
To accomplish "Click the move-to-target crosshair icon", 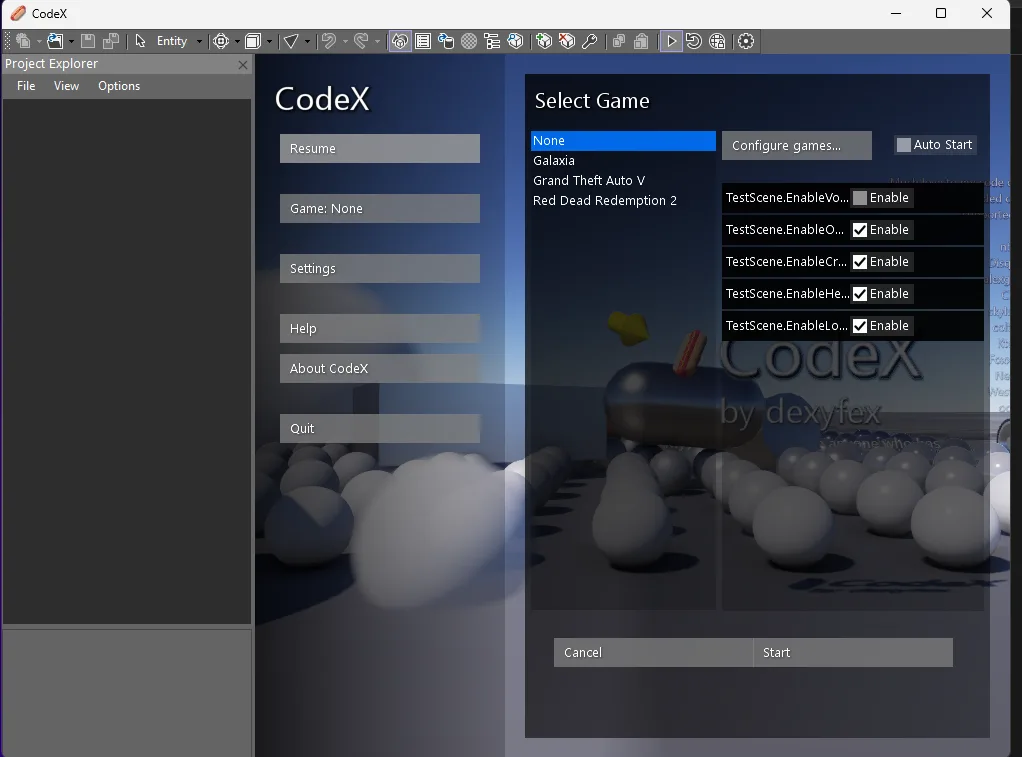I will [x=221, y=41].
